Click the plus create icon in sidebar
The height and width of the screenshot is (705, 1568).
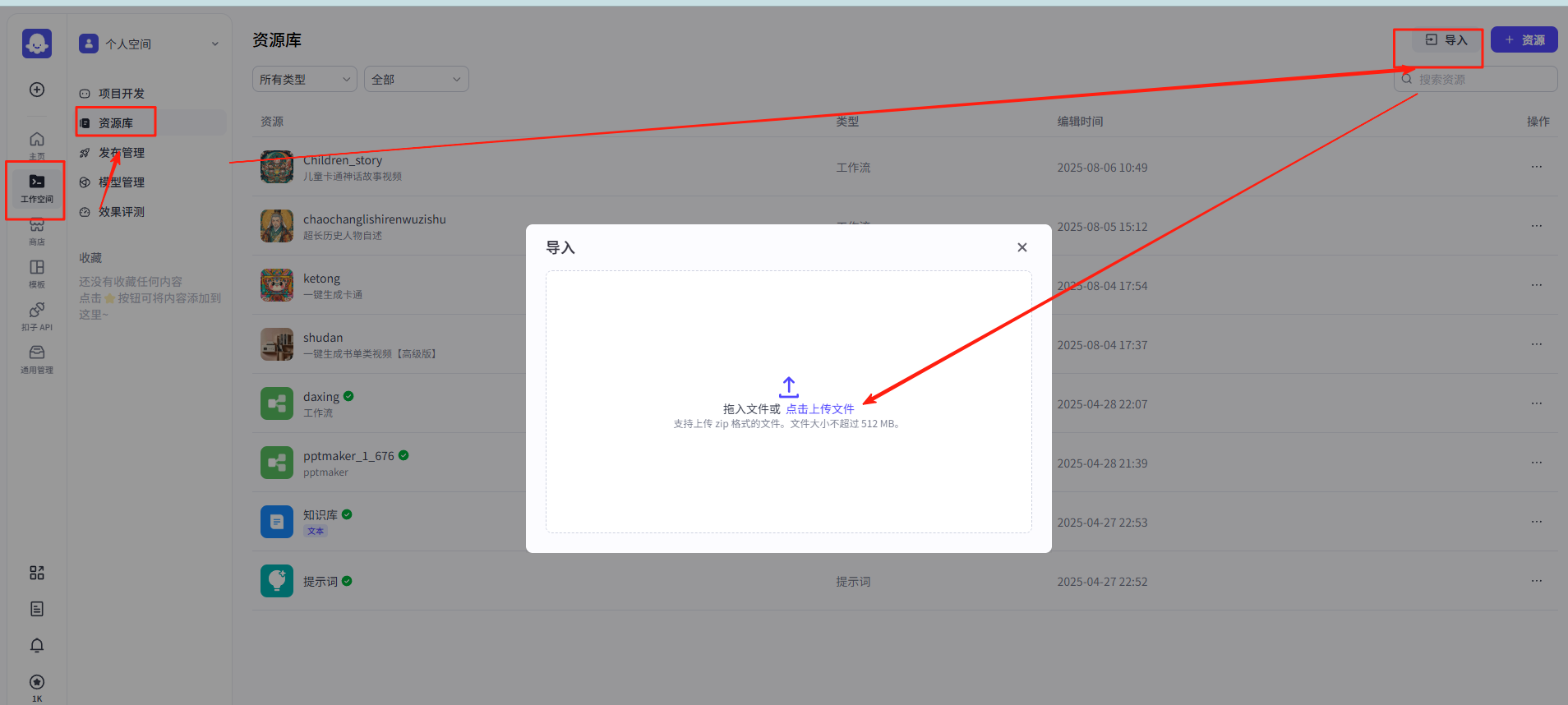point(37,90)
